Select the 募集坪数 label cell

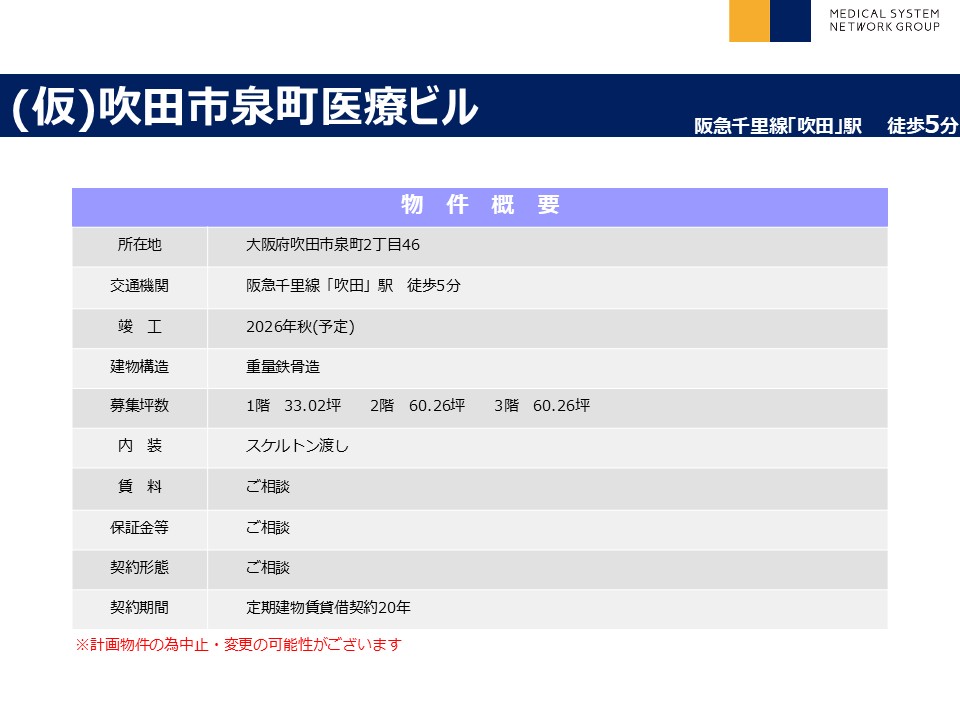[140, 407]
